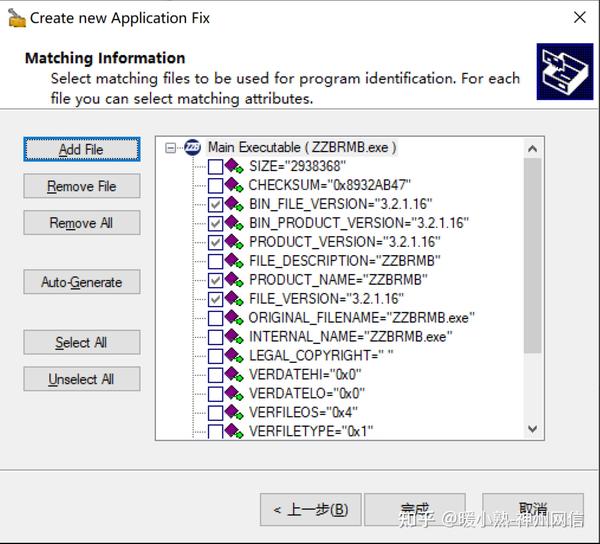The width and height of the screenshot is (600, 544).
Task: Click the Select All button
Action: [82, 342]
